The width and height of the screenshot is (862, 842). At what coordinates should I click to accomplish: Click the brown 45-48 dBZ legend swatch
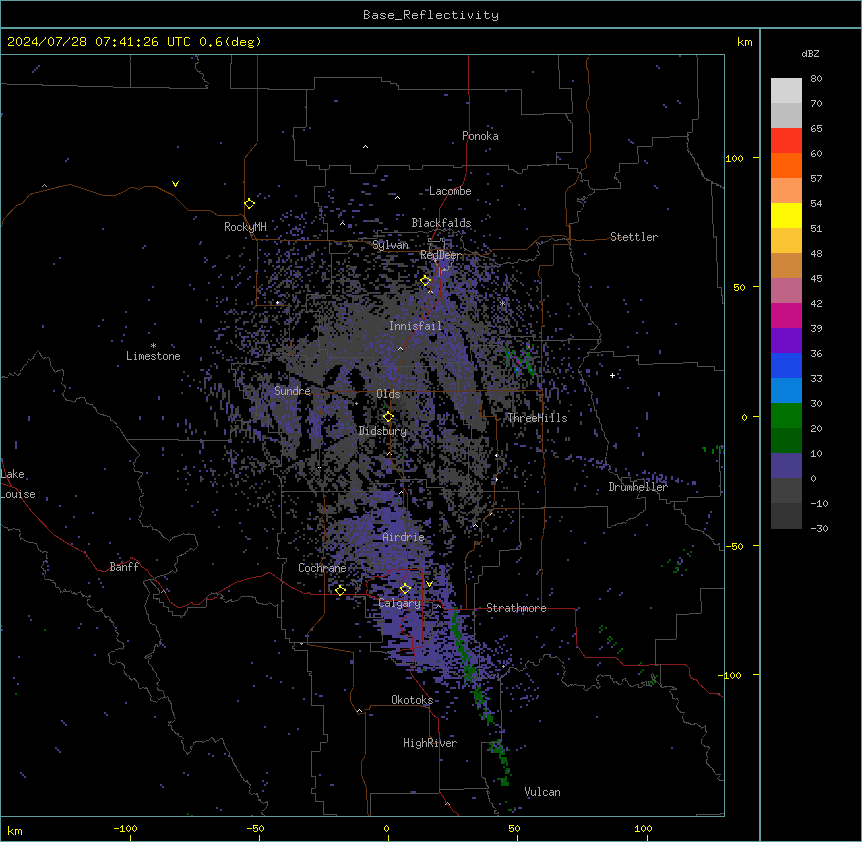tap(786, 265)
